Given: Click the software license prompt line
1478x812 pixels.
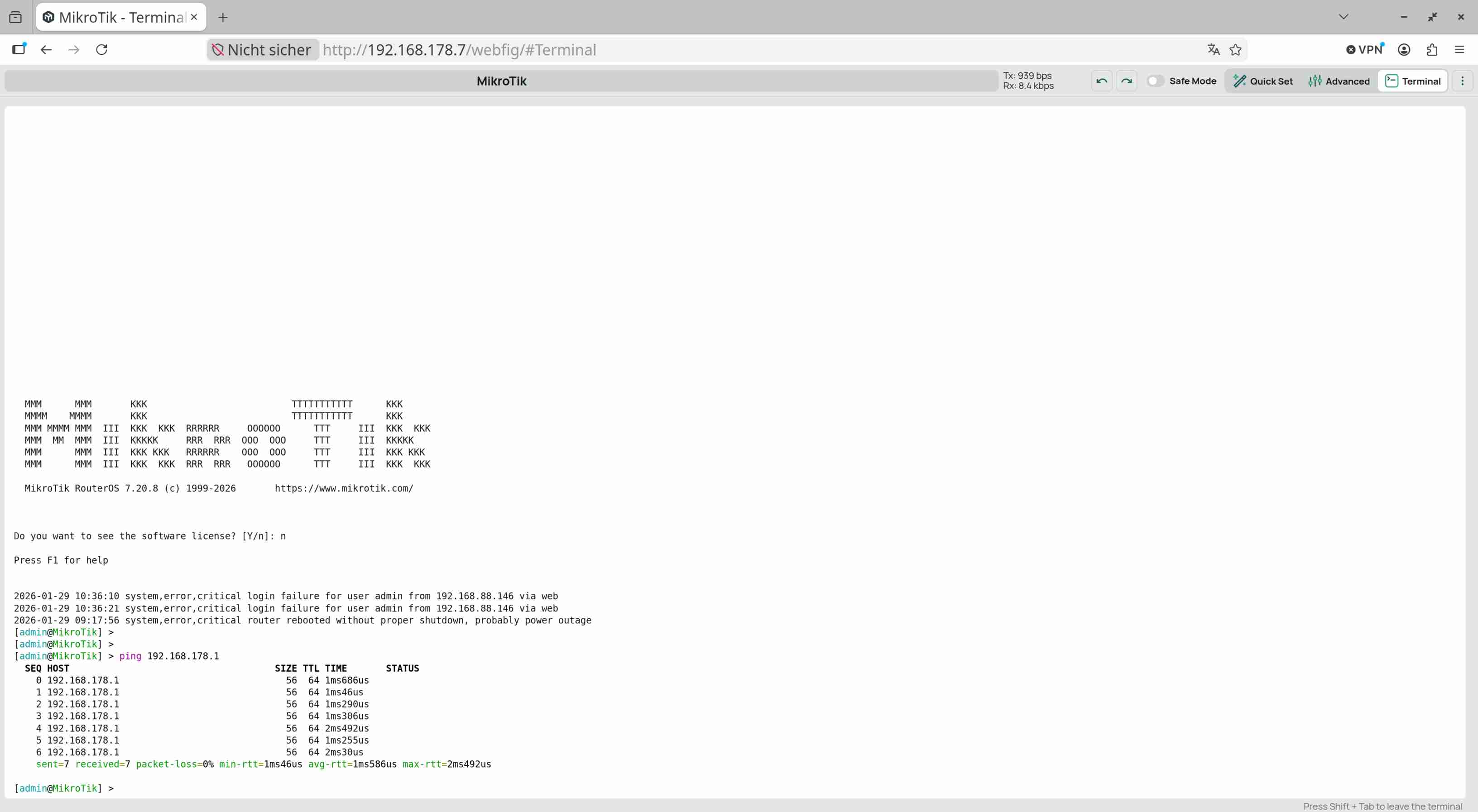Looking at the screenshot, I should click(x=150, y=536).
